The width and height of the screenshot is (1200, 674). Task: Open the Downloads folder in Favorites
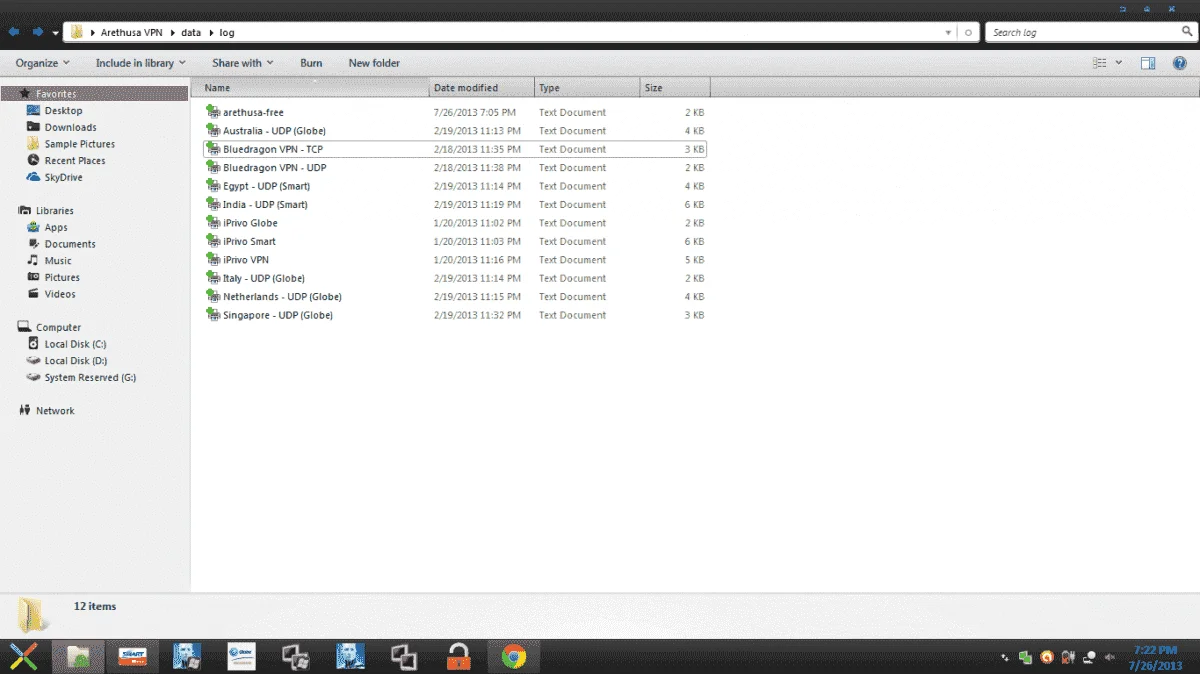70,128
